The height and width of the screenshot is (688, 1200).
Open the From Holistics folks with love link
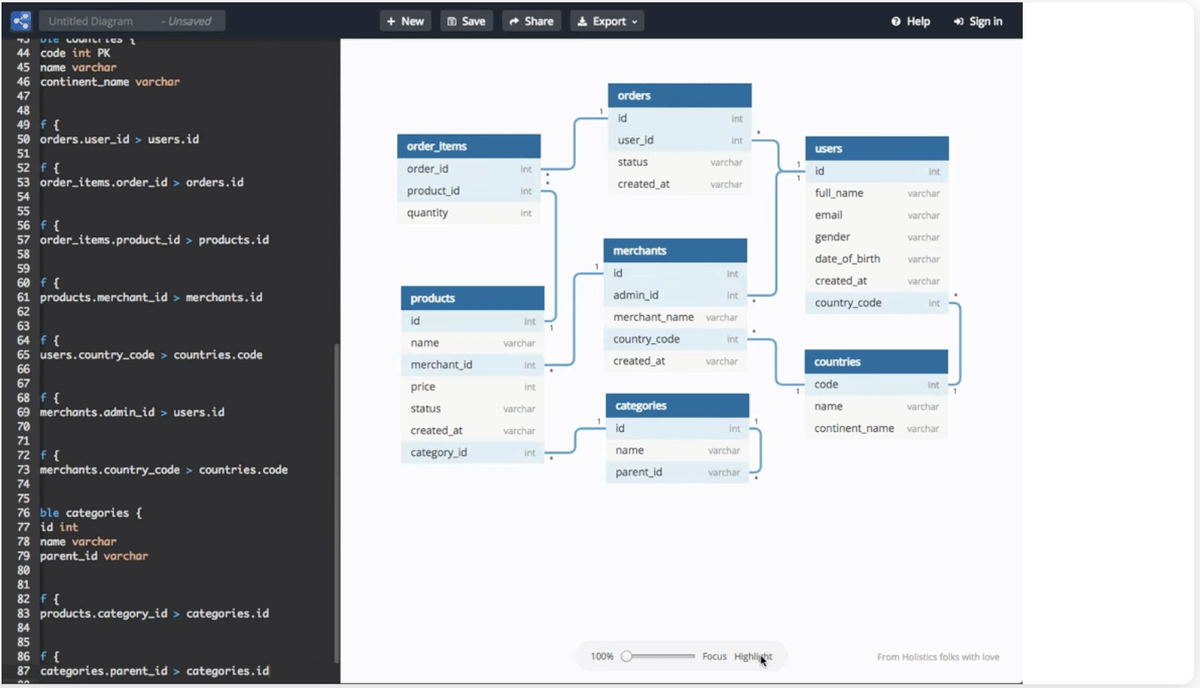pos(937,657)
